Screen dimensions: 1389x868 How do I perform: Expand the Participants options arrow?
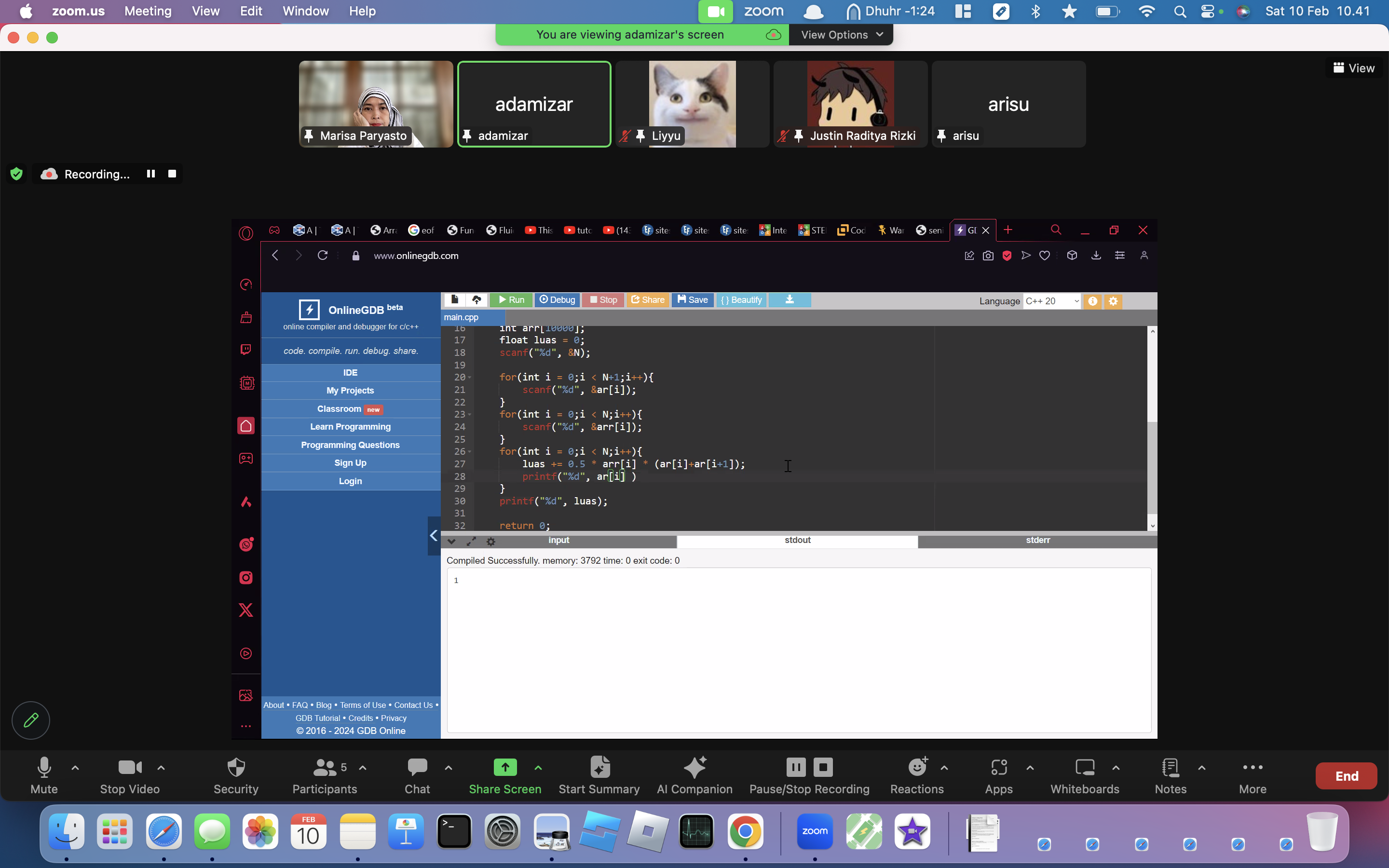363,768
